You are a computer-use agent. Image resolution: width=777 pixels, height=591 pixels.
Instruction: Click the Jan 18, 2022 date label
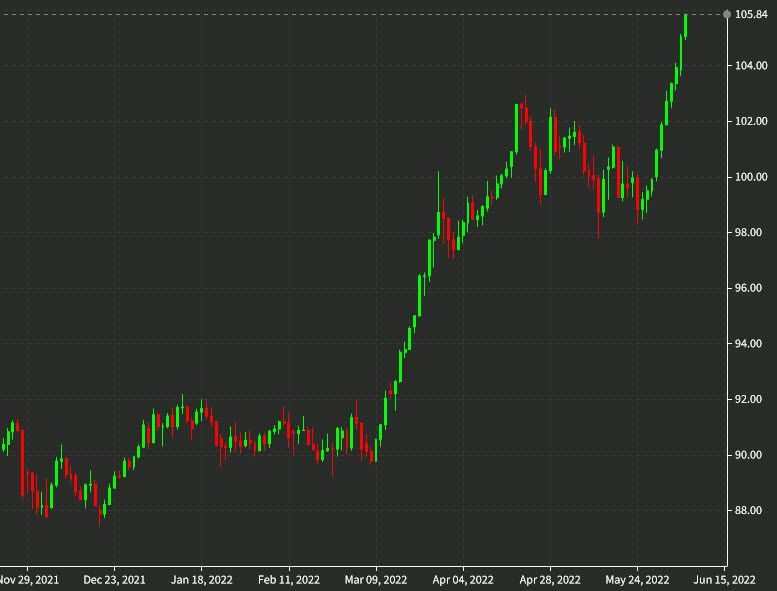click(202, 580)
